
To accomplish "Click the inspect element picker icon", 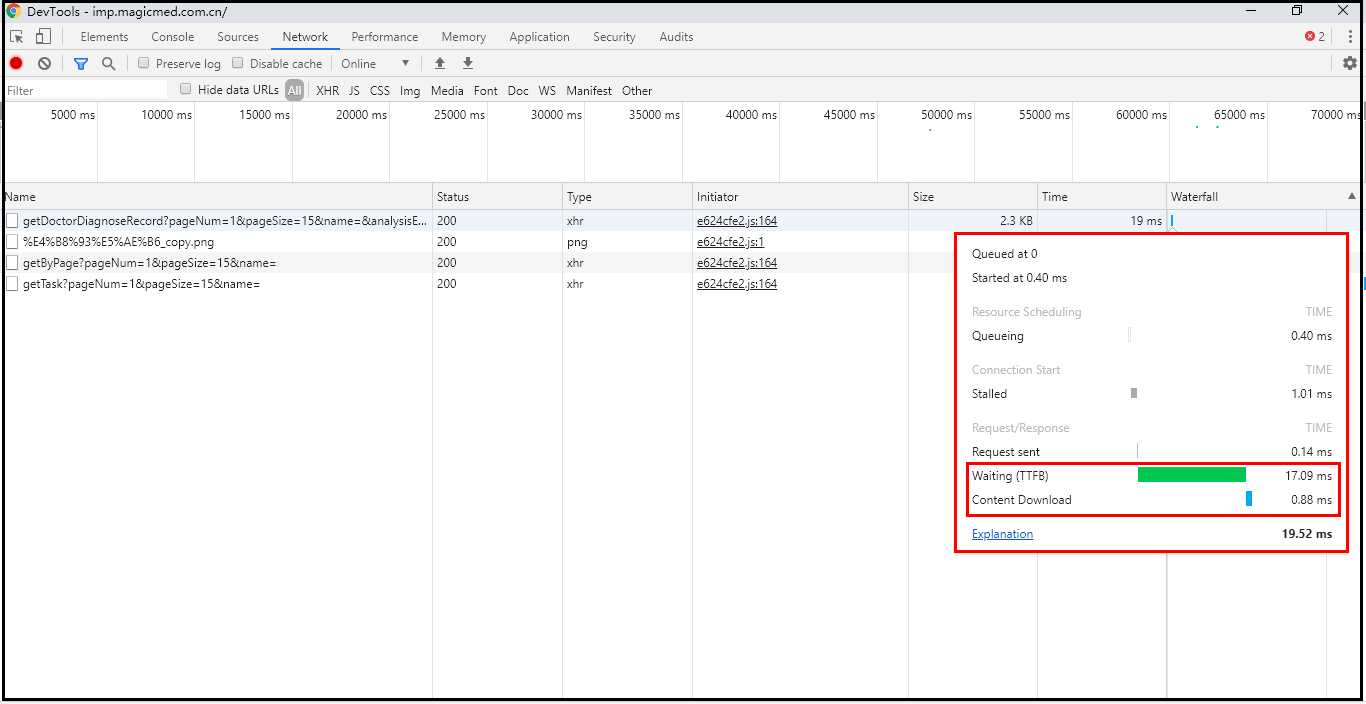I will point(16,37).
